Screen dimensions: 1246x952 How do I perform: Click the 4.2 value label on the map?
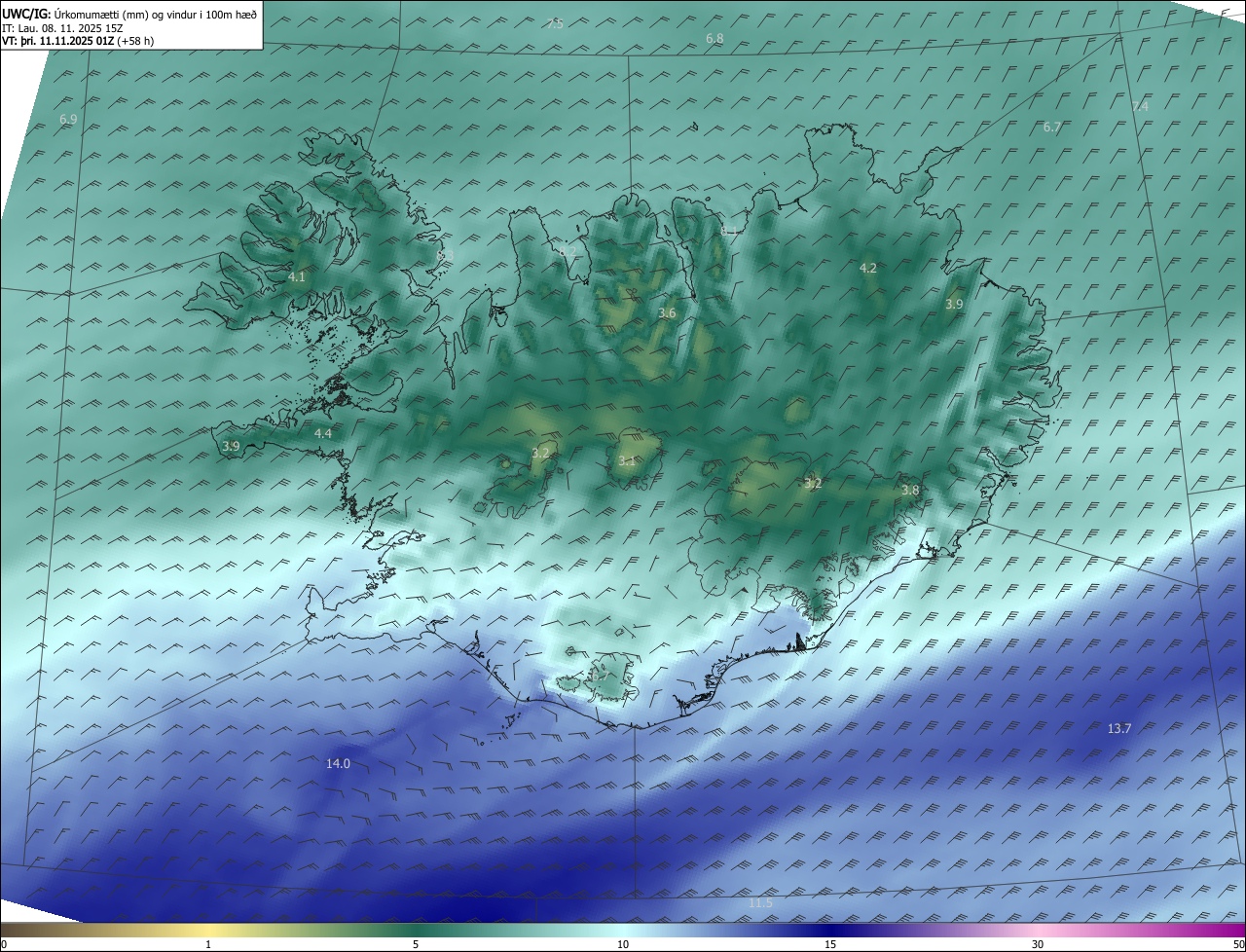click(x=868, y=268)
